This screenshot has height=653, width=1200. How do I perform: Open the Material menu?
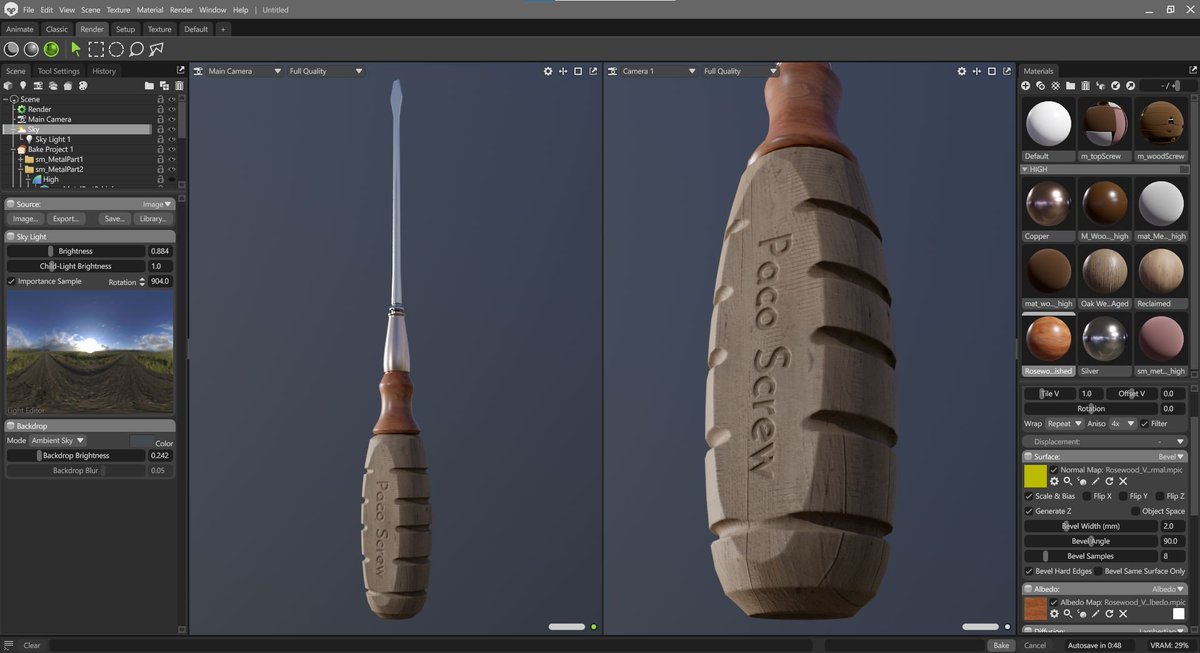pos(150,10)
